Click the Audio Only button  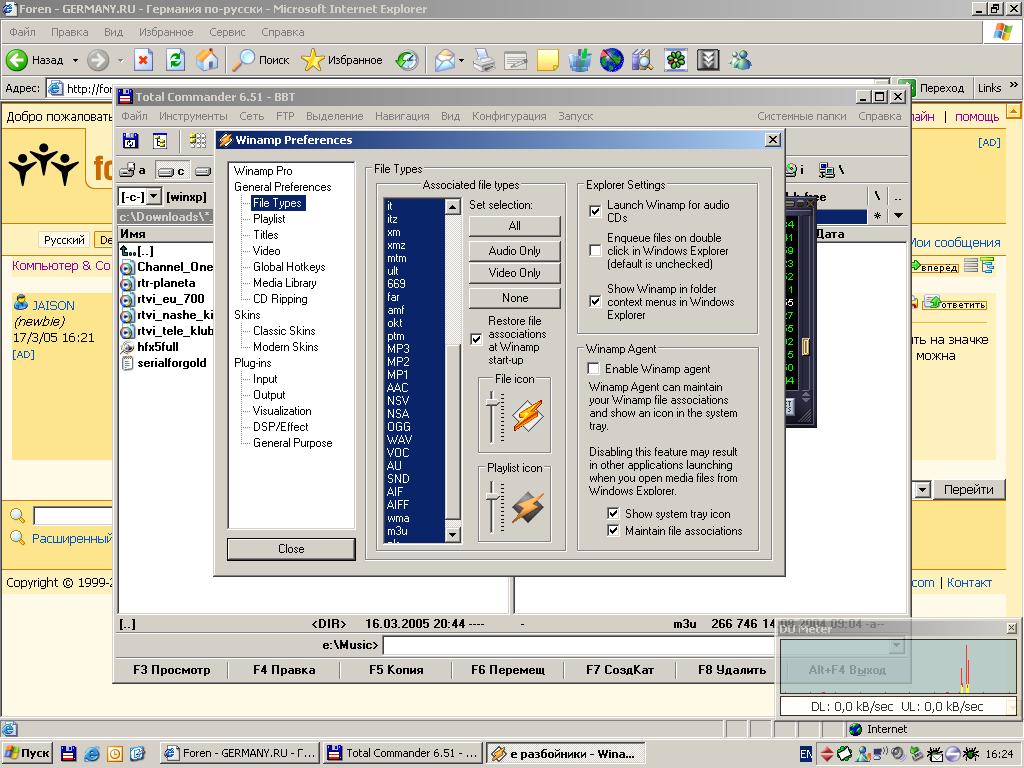coord(515,251)
